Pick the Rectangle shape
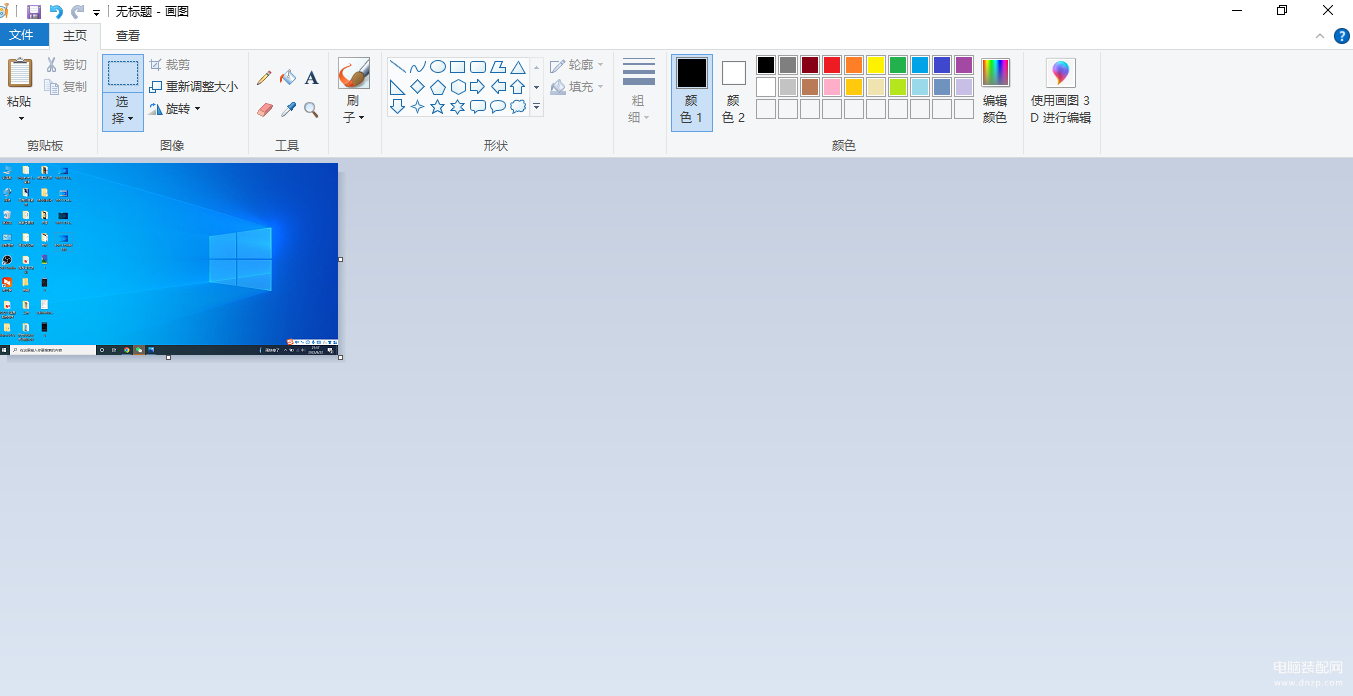This screenshot has height=696, width=1353. pyautogui.click(x=457, y=67)
